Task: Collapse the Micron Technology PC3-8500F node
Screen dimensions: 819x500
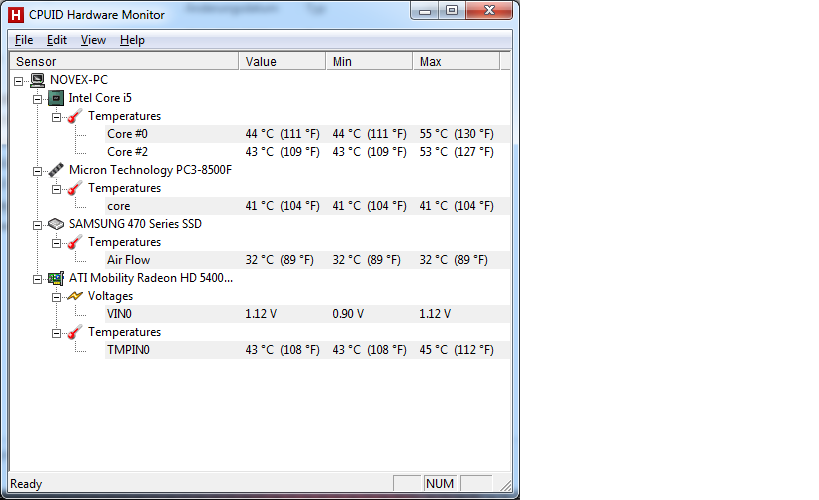Action: [x=38, y=171]
